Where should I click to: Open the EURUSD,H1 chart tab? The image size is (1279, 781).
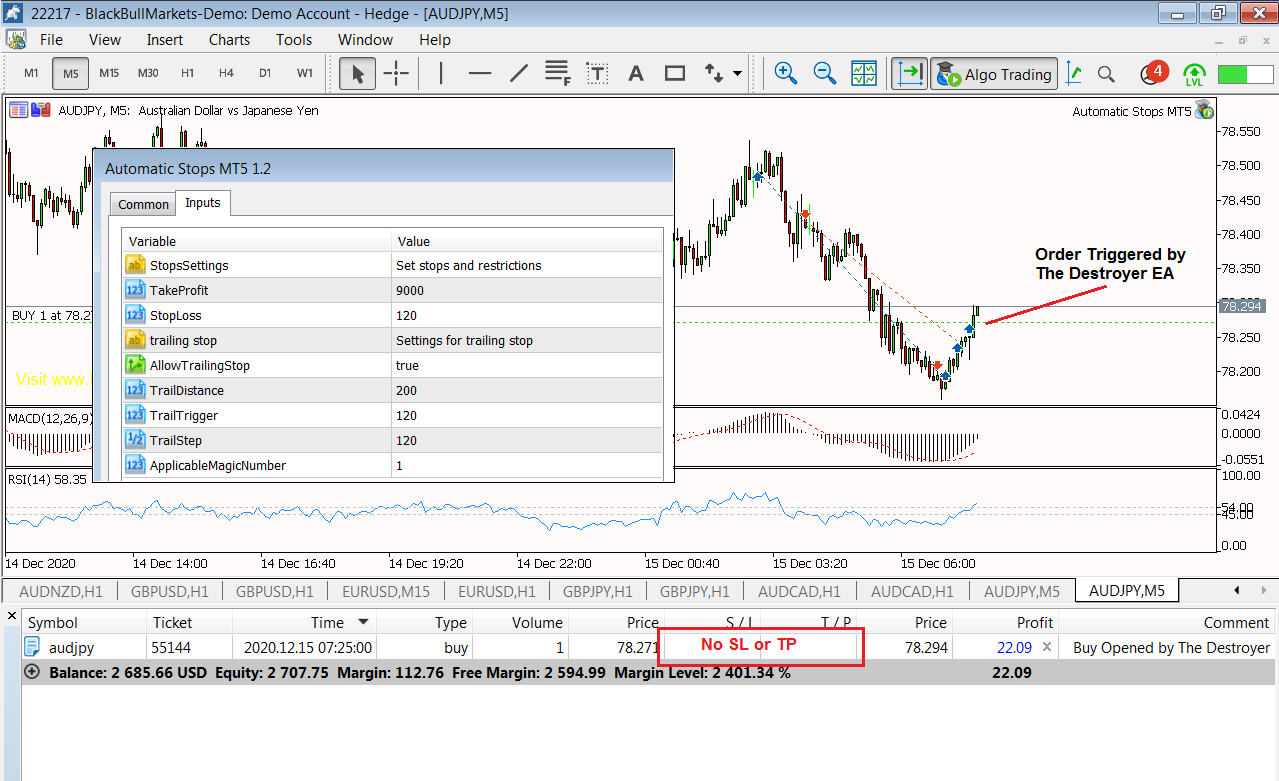(495, 591)
